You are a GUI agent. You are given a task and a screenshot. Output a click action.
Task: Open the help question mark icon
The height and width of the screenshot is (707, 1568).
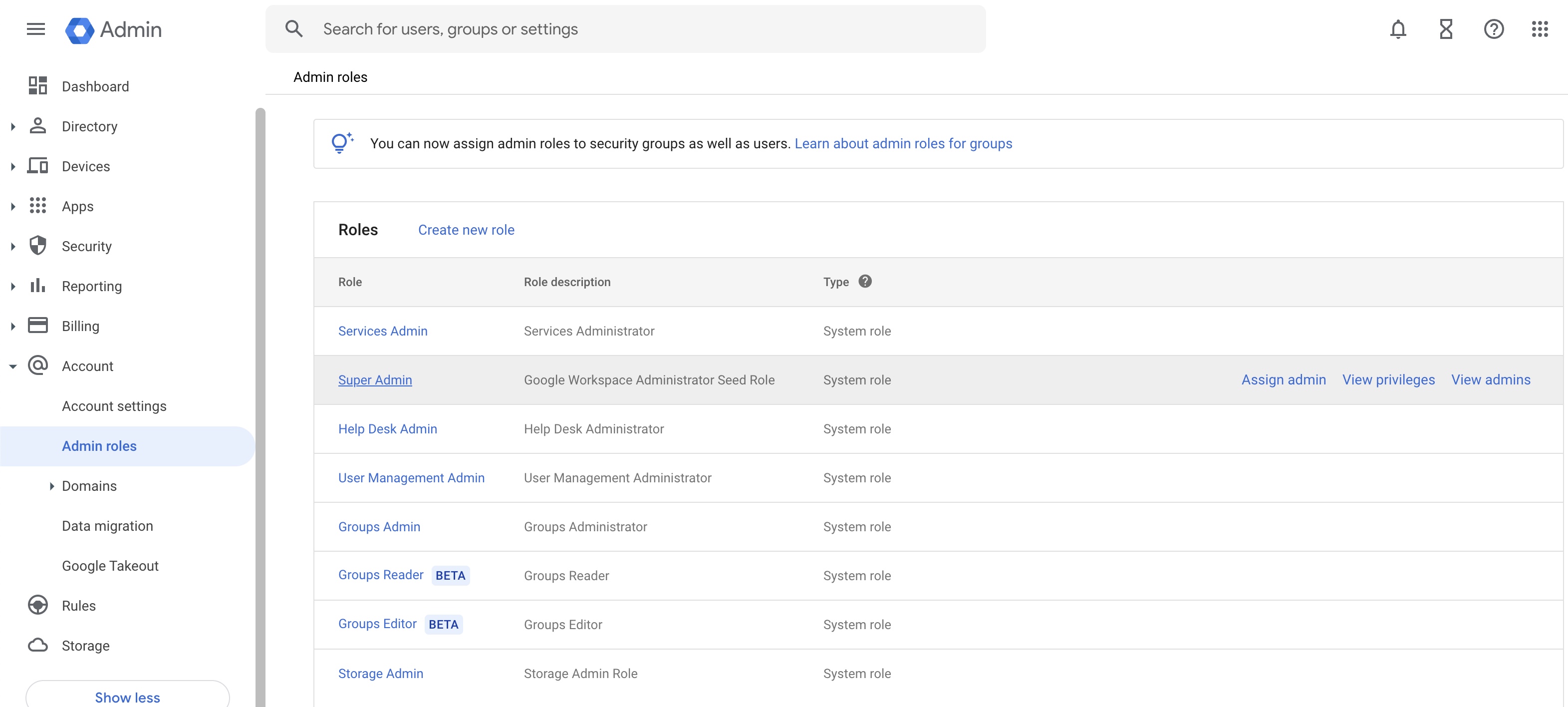pos(1494,29)
